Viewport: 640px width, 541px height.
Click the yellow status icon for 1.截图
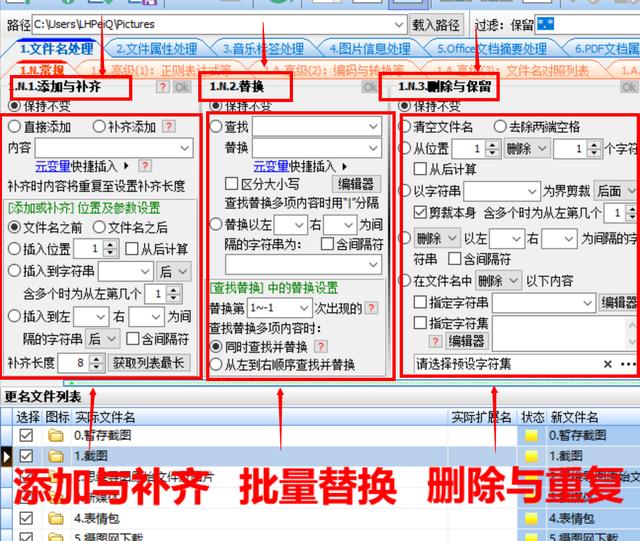(531, 456)
